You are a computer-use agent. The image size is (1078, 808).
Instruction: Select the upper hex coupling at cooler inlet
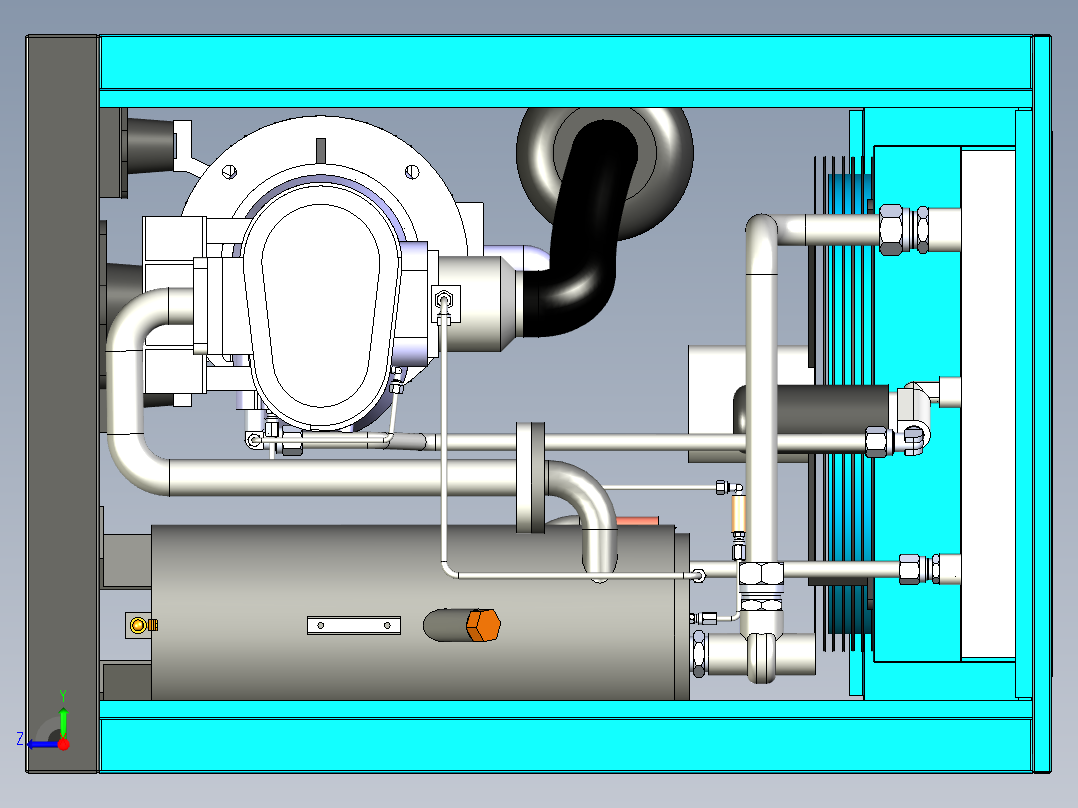[892, 230]
